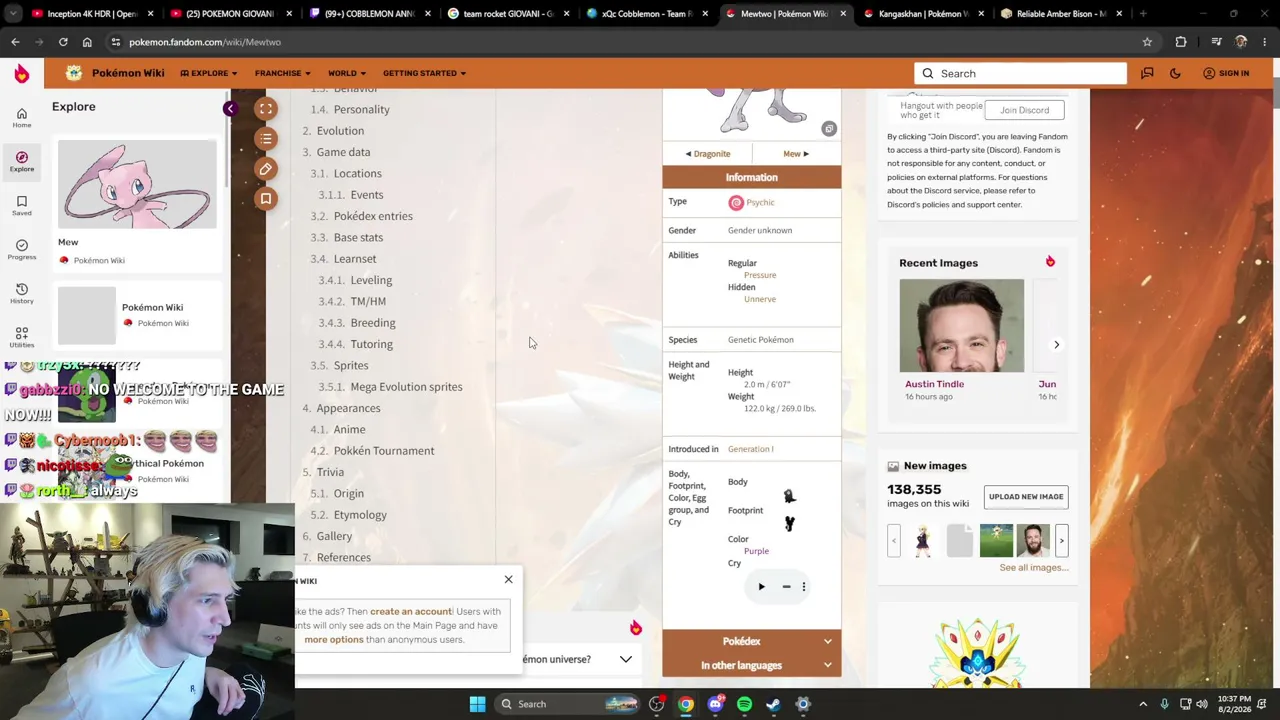Open the Austin Tindle recent image

click(x=961, y=326)
